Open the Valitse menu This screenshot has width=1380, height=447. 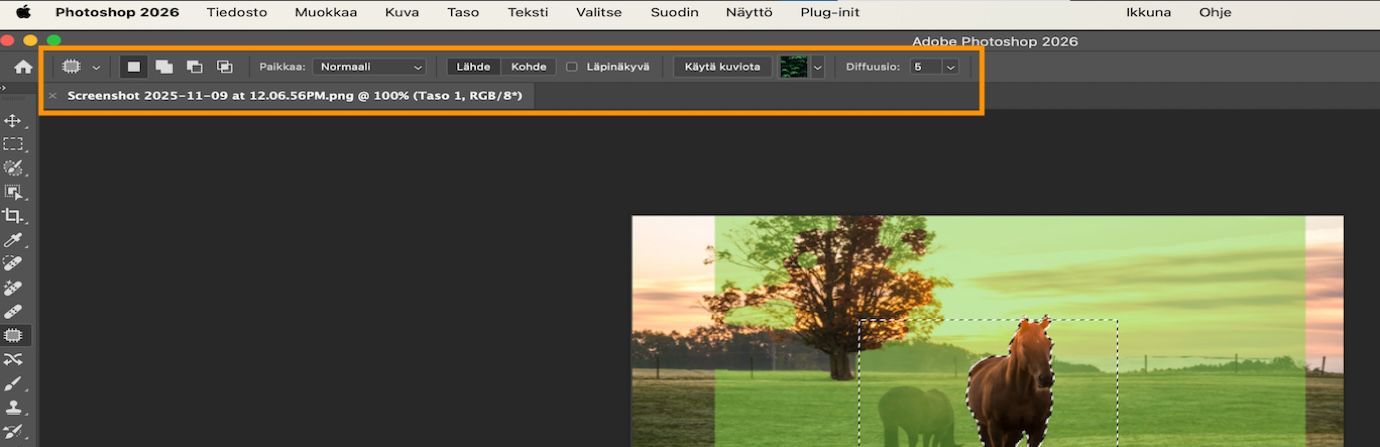click(599, 12)
